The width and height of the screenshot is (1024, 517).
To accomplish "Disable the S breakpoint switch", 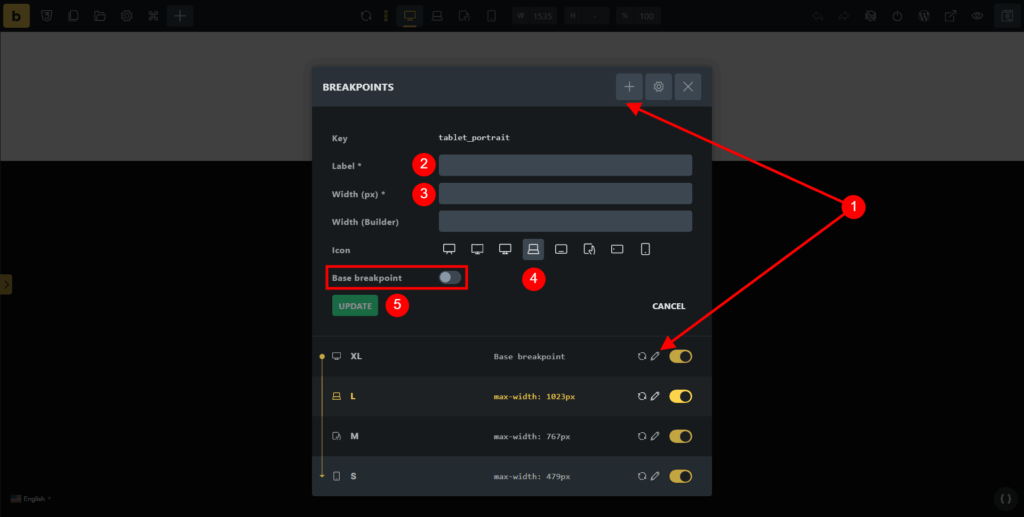I will [680, 477].
